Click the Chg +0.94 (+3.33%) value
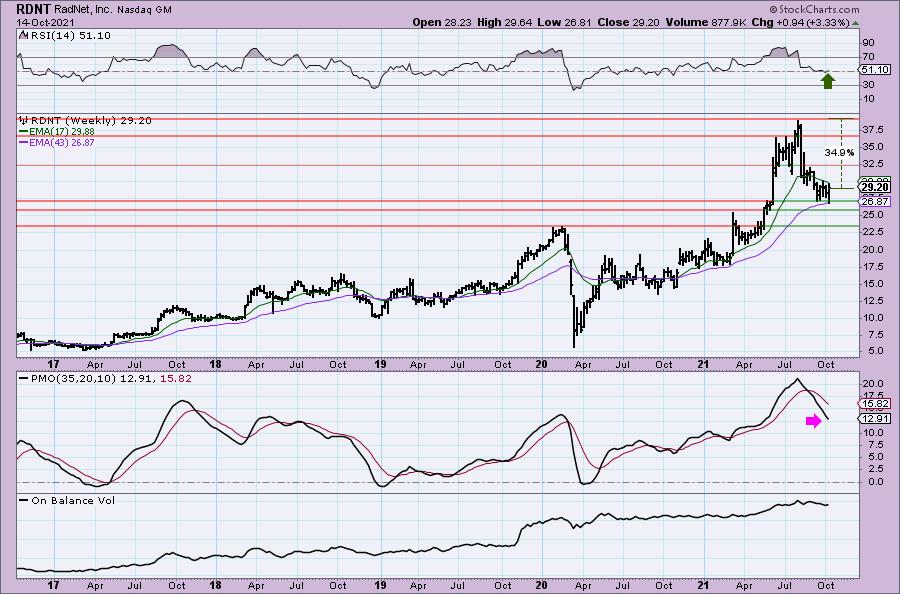This screenshot has width=900, height=594. (x=800, y=22)
